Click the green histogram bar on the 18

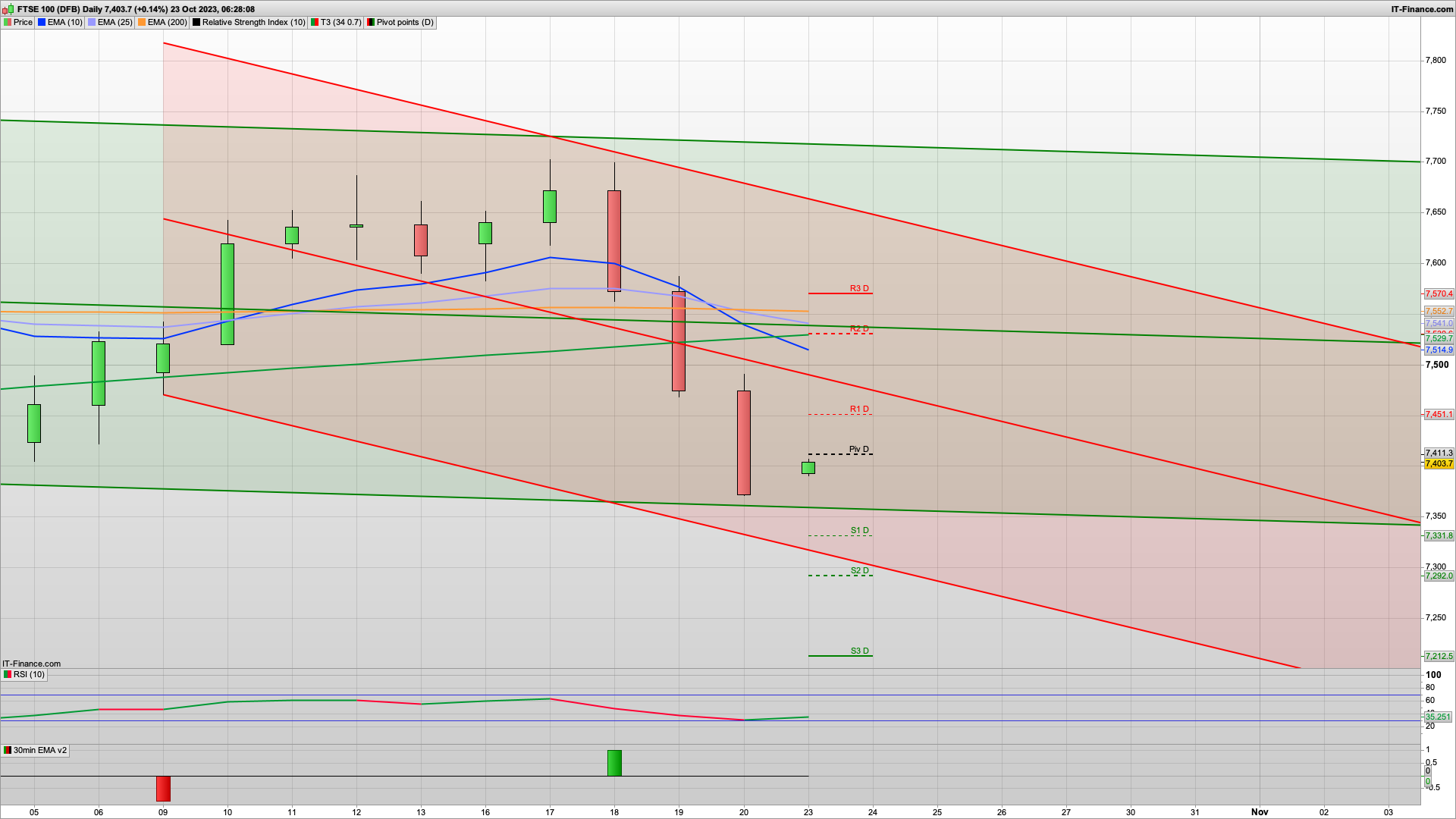tap(614, 763)
